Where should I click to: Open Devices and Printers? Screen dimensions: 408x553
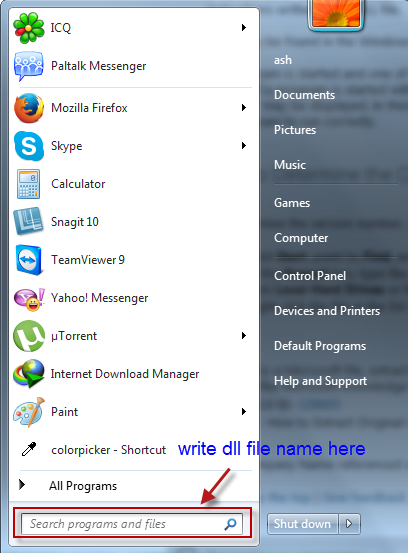(x=327, y=311)
